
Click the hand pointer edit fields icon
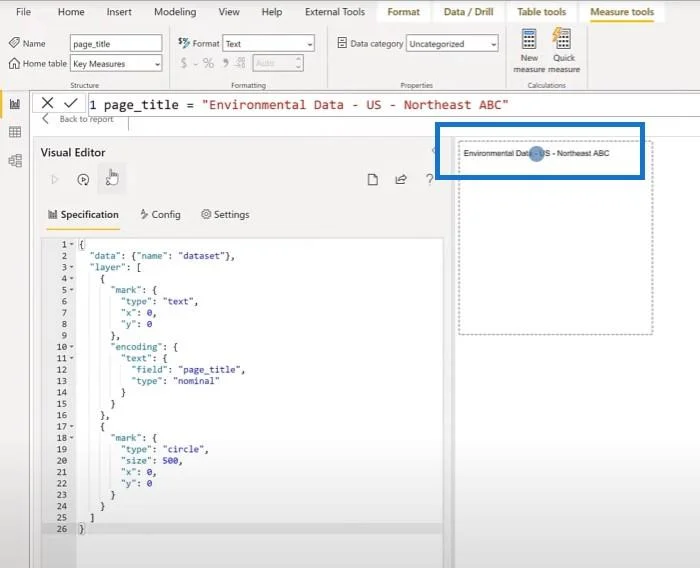click(x=112, y=178)
